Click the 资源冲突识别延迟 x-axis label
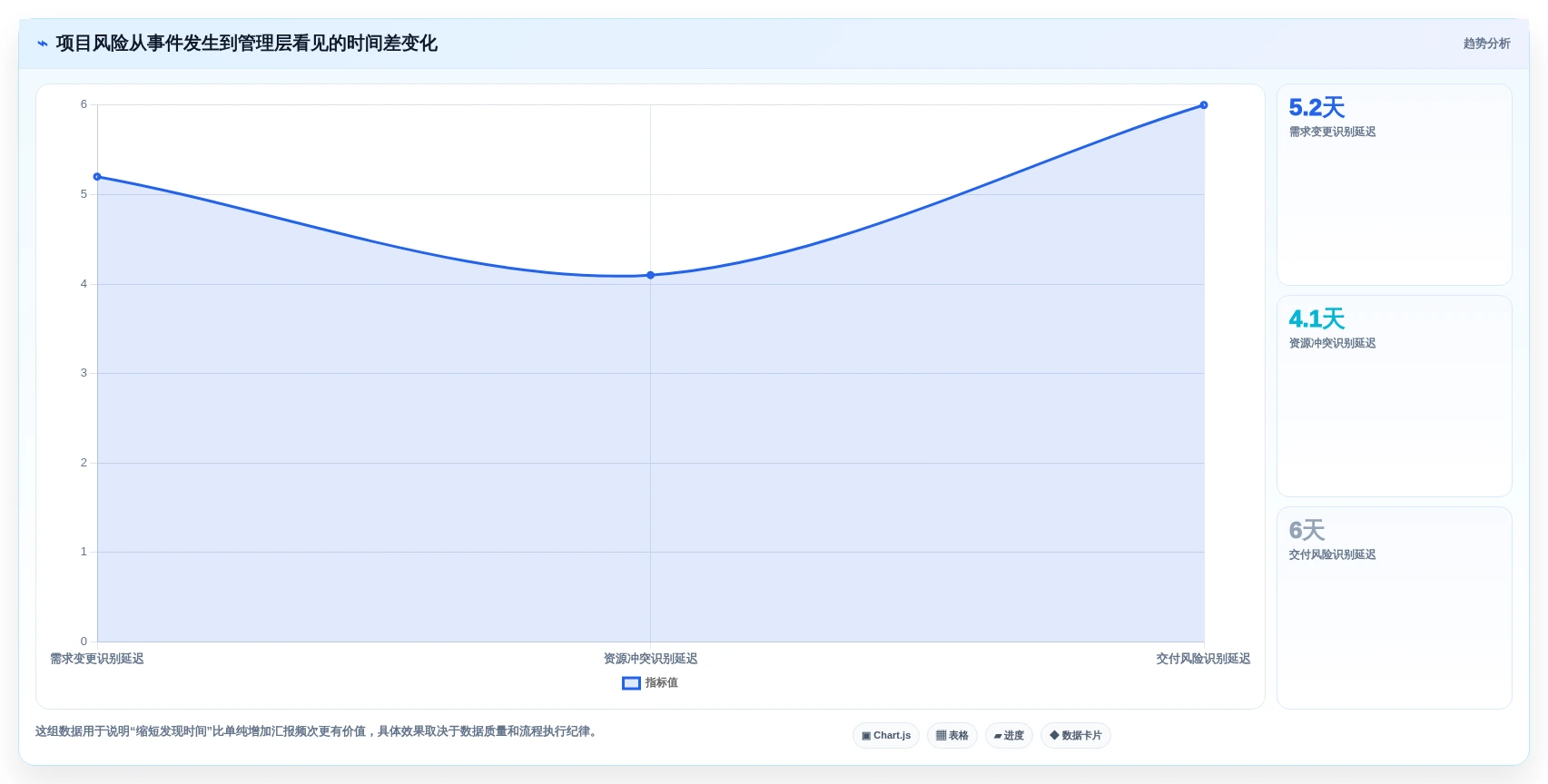 tap(651, 659)
